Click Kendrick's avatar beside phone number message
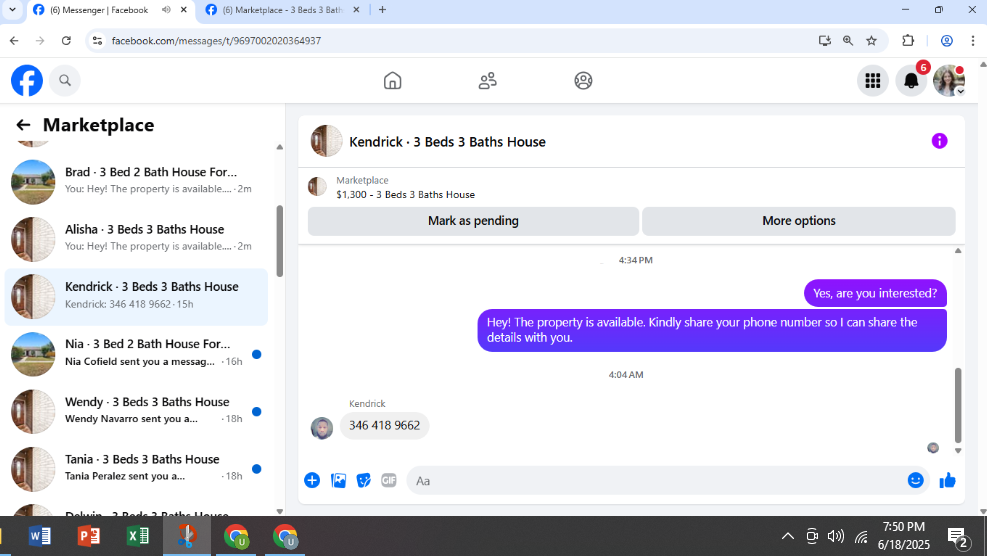This screenshot has width=987, height=556. coord(322,428)
